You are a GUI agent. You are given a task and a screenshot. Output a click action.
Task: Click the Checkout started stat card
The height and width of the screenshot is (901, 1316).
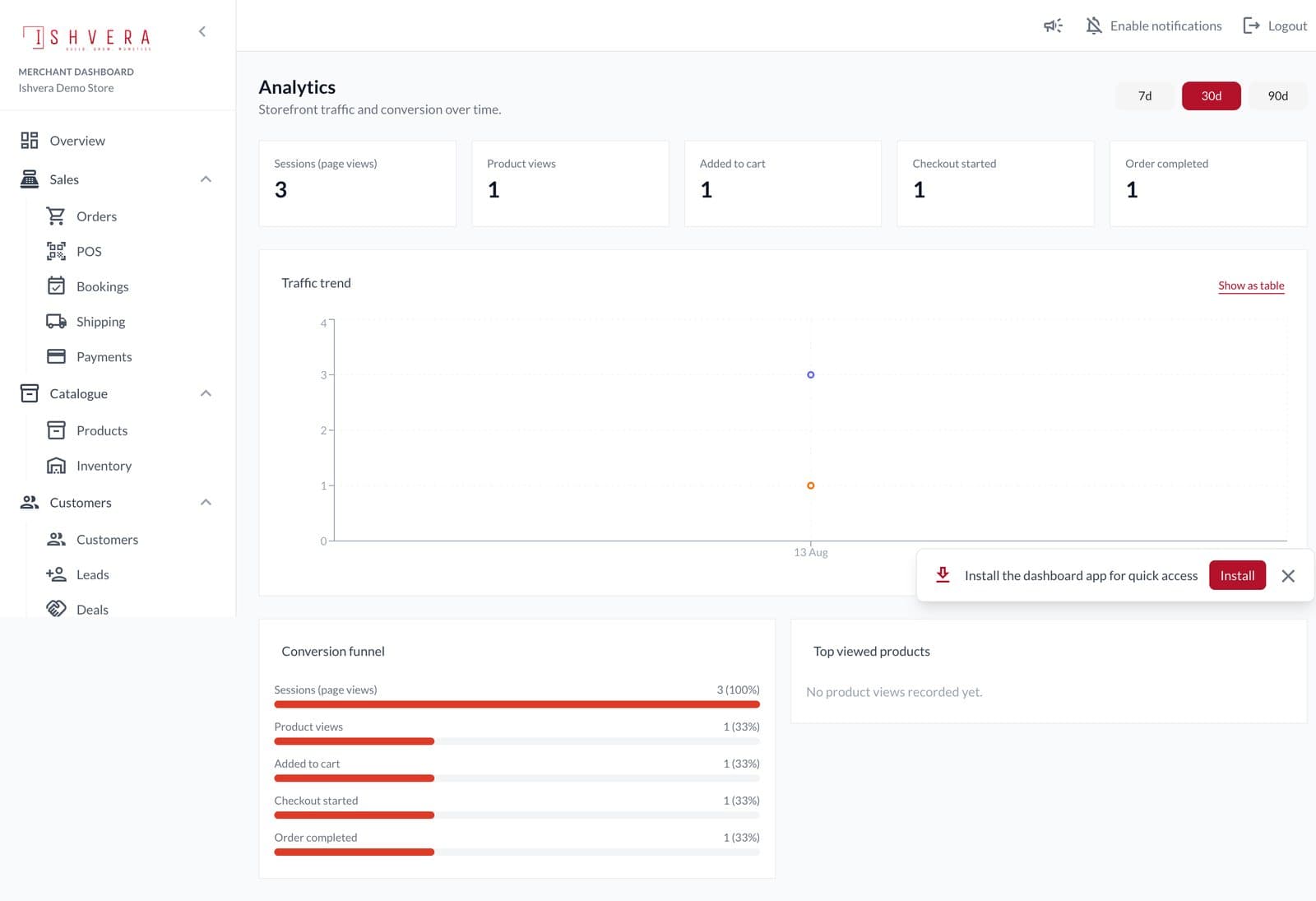(x=995, y=183)
